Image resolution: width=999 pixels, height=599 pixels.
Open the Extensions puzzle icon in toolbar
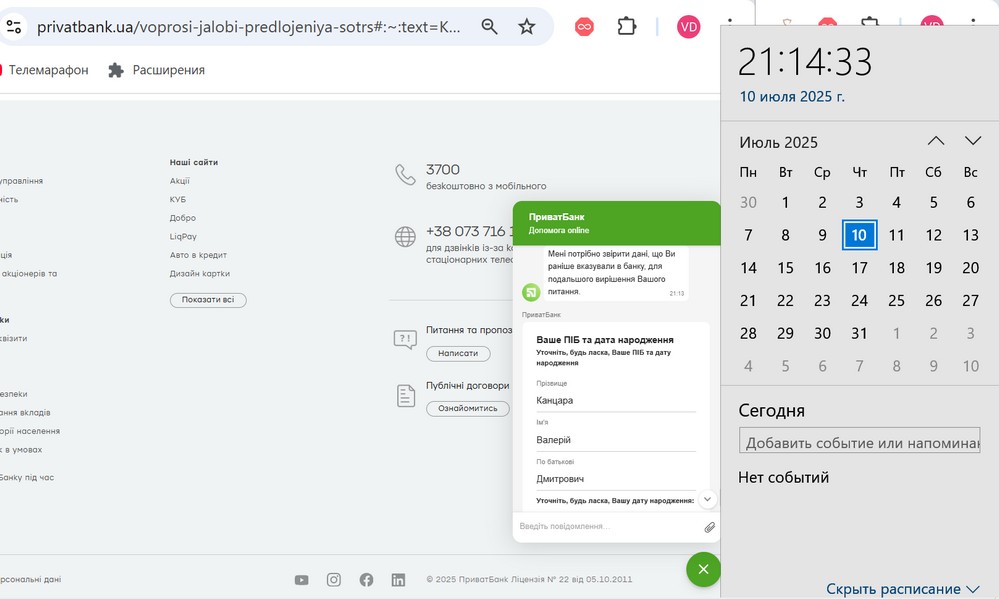pos(627,26)
